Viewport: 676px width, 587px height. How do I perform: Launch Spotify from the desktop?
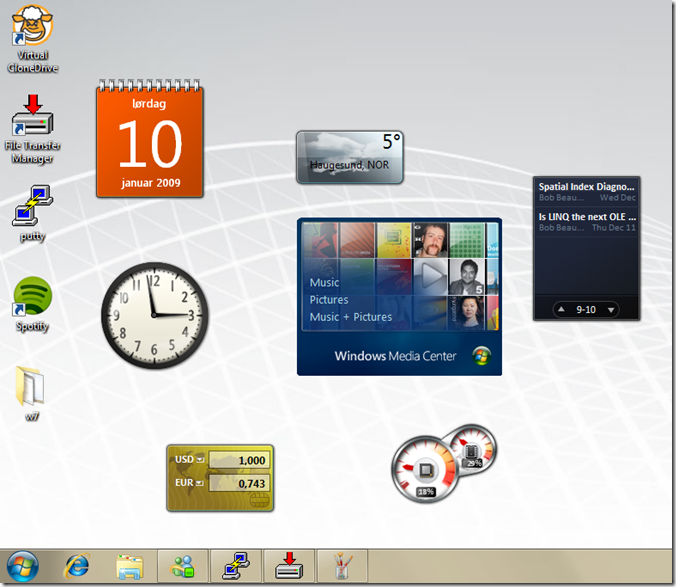tap(32, 300)
